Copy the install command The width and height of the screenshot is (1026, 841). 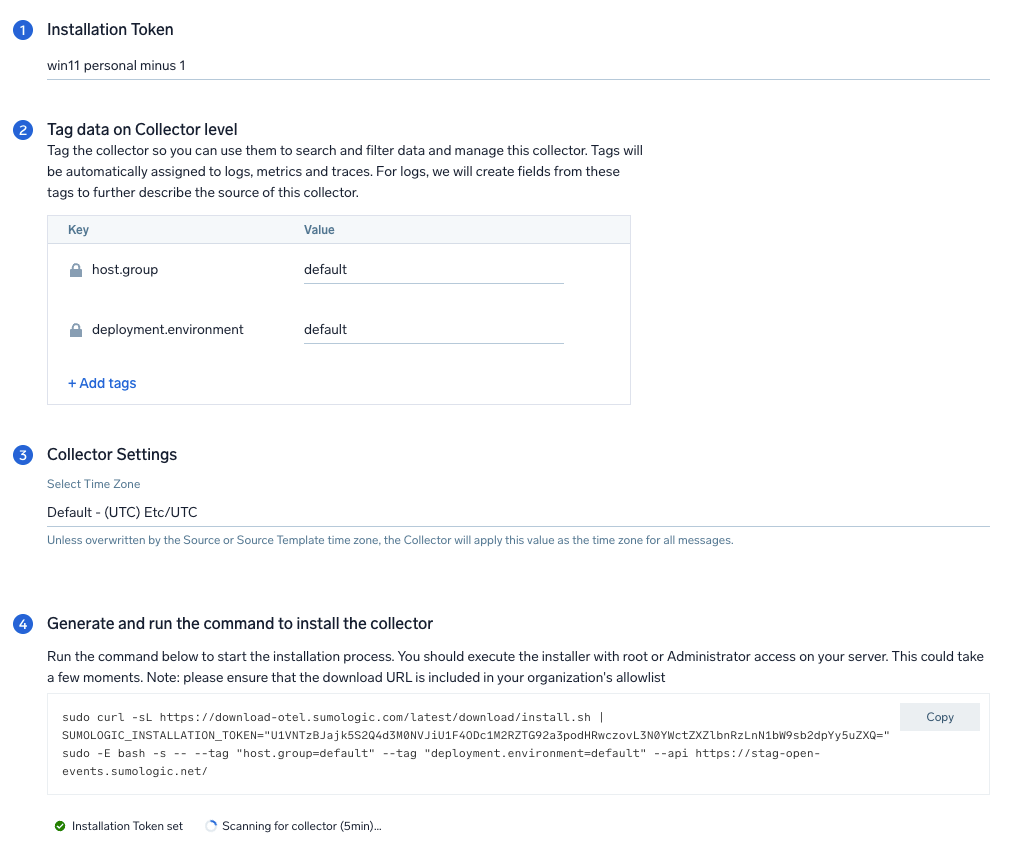939,717
